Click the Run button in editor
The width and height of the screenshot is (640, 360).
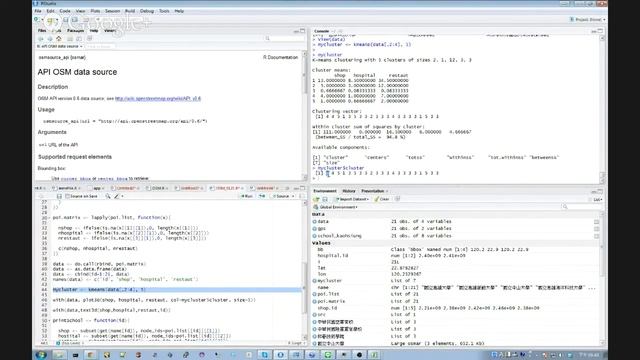247,196
